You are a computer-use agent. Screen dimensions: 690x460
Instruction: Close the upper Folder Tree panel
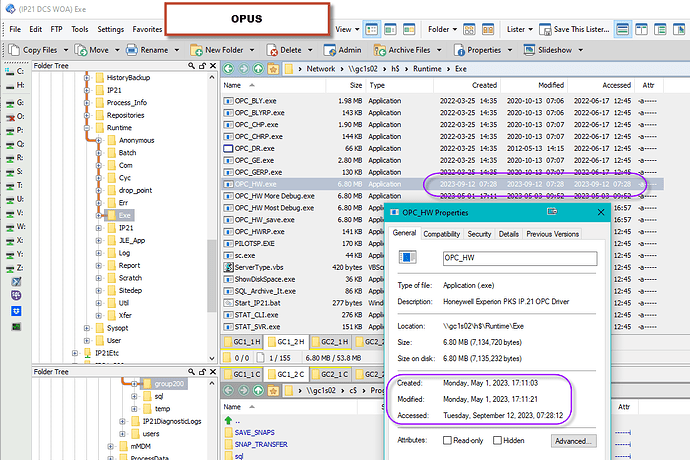pos(213,66)
